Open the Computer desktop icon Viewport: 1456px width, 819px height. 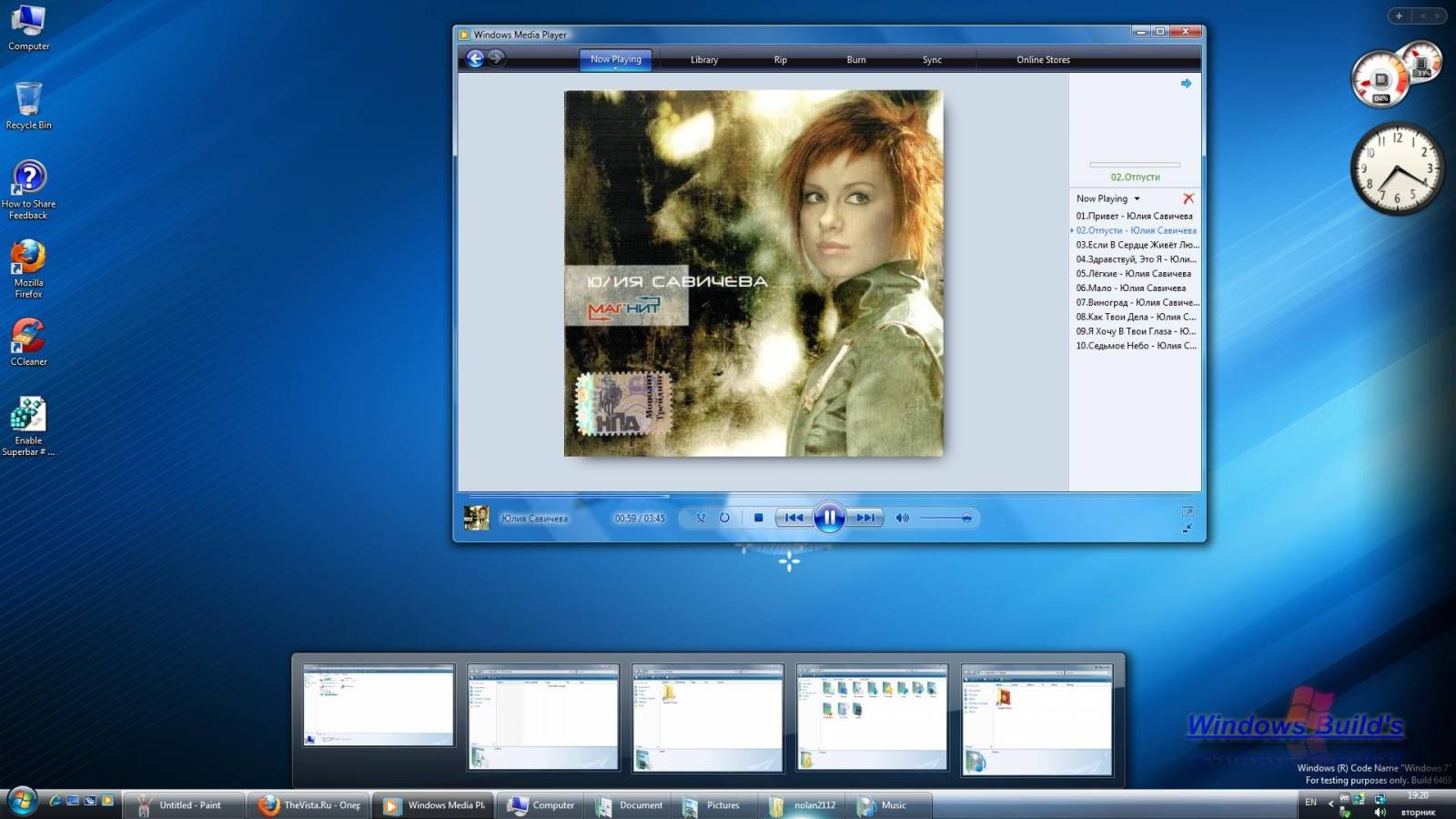click(x=29, y=27)
